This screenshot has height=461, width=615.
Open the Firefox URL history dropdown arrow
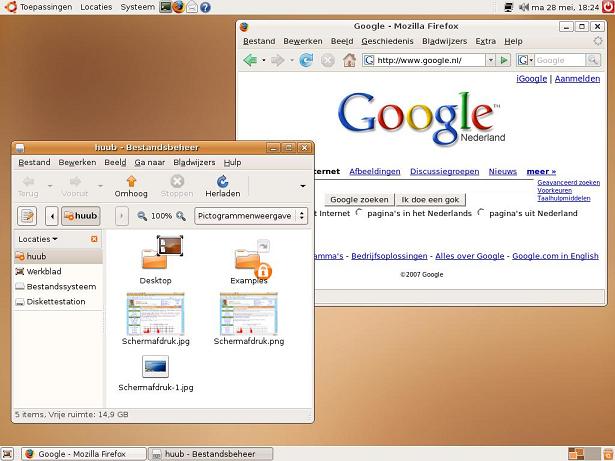(x=490, y=61)
